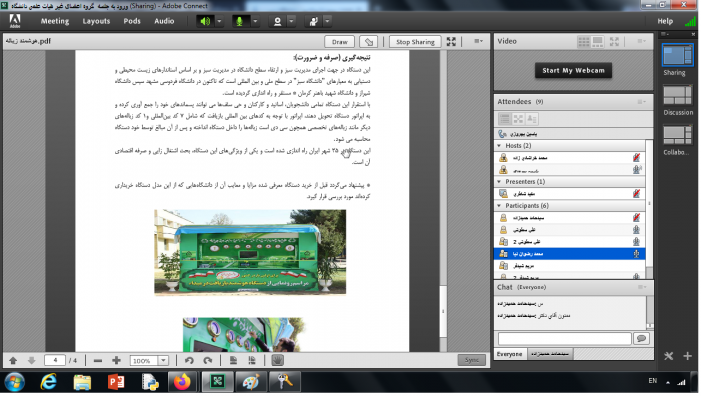Zoom in with the plus icon
Screen dimensions: 701x396
point(116,360)
